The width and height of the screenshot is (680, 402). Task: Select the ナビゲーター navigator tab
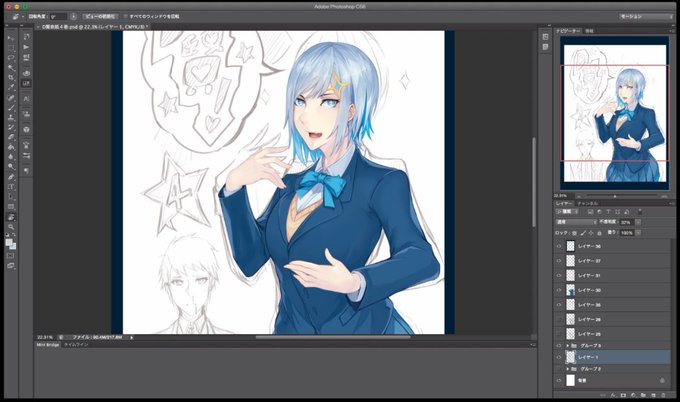(568, 31)
